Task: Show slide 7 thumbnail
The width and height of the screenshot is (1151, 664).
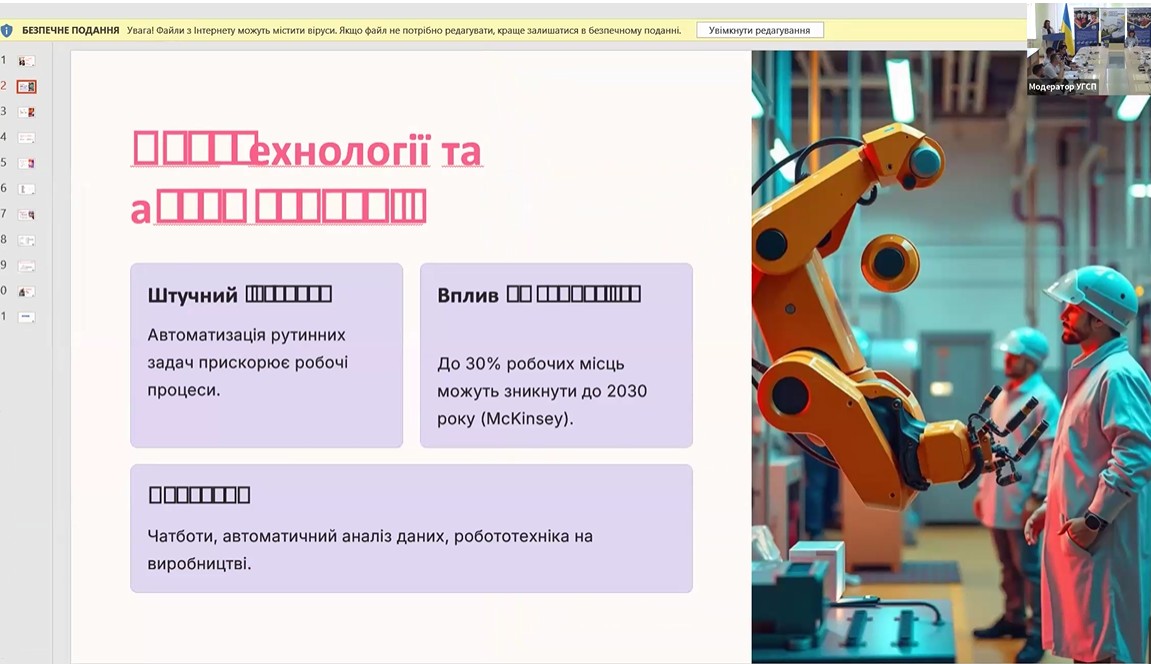Action: pos(26,215)
